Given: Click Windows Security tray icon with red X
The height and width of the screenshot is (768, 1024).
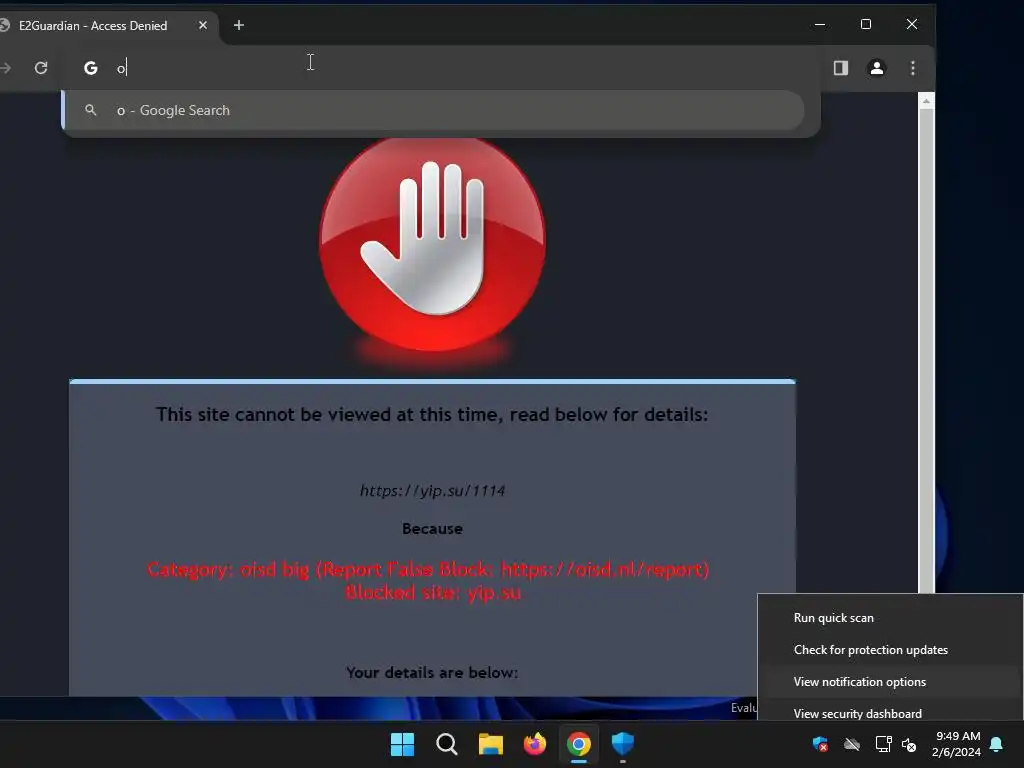Looking at the screenshot, I should (x=820, y=744).
